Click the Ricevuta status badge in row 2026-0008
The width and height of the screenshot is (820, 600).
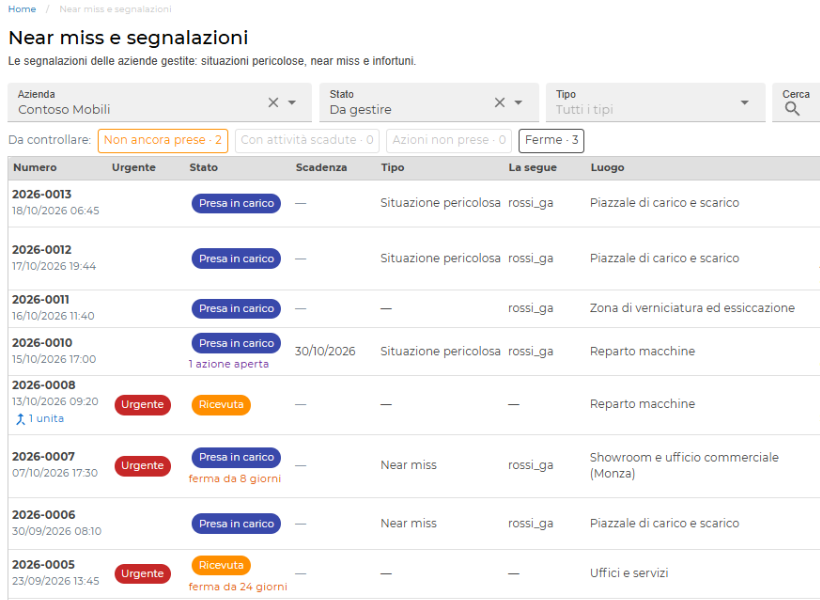221,404
